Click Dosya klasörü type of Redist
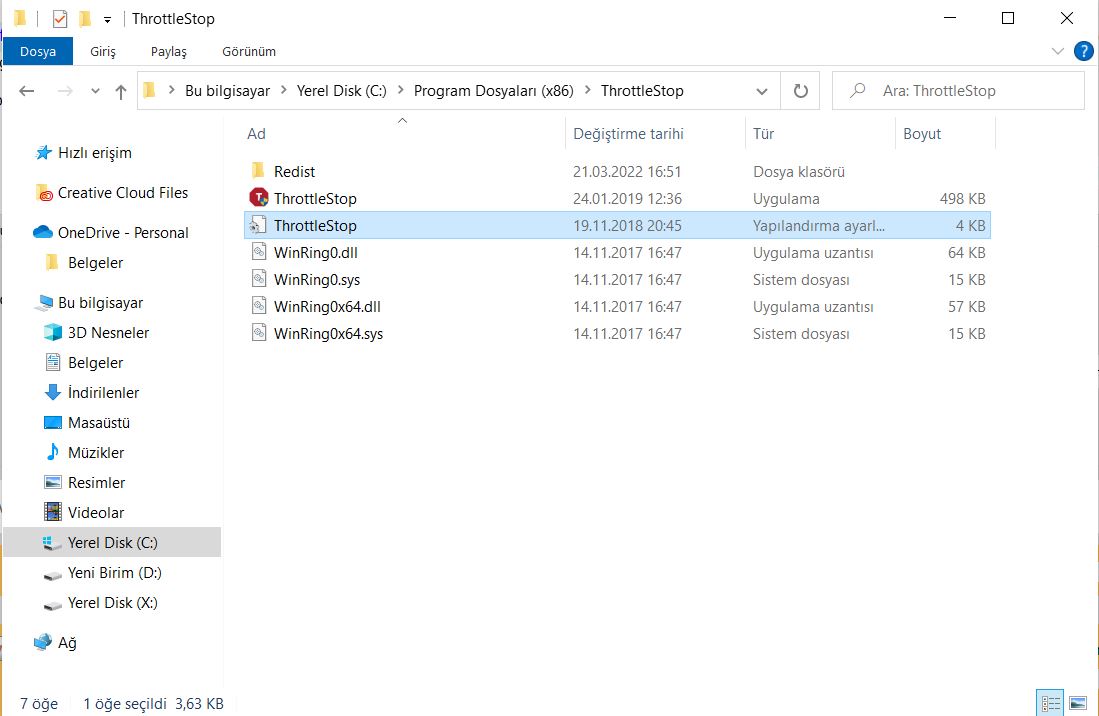Viewport: 1099px width, 716px height. click(798, 172)
